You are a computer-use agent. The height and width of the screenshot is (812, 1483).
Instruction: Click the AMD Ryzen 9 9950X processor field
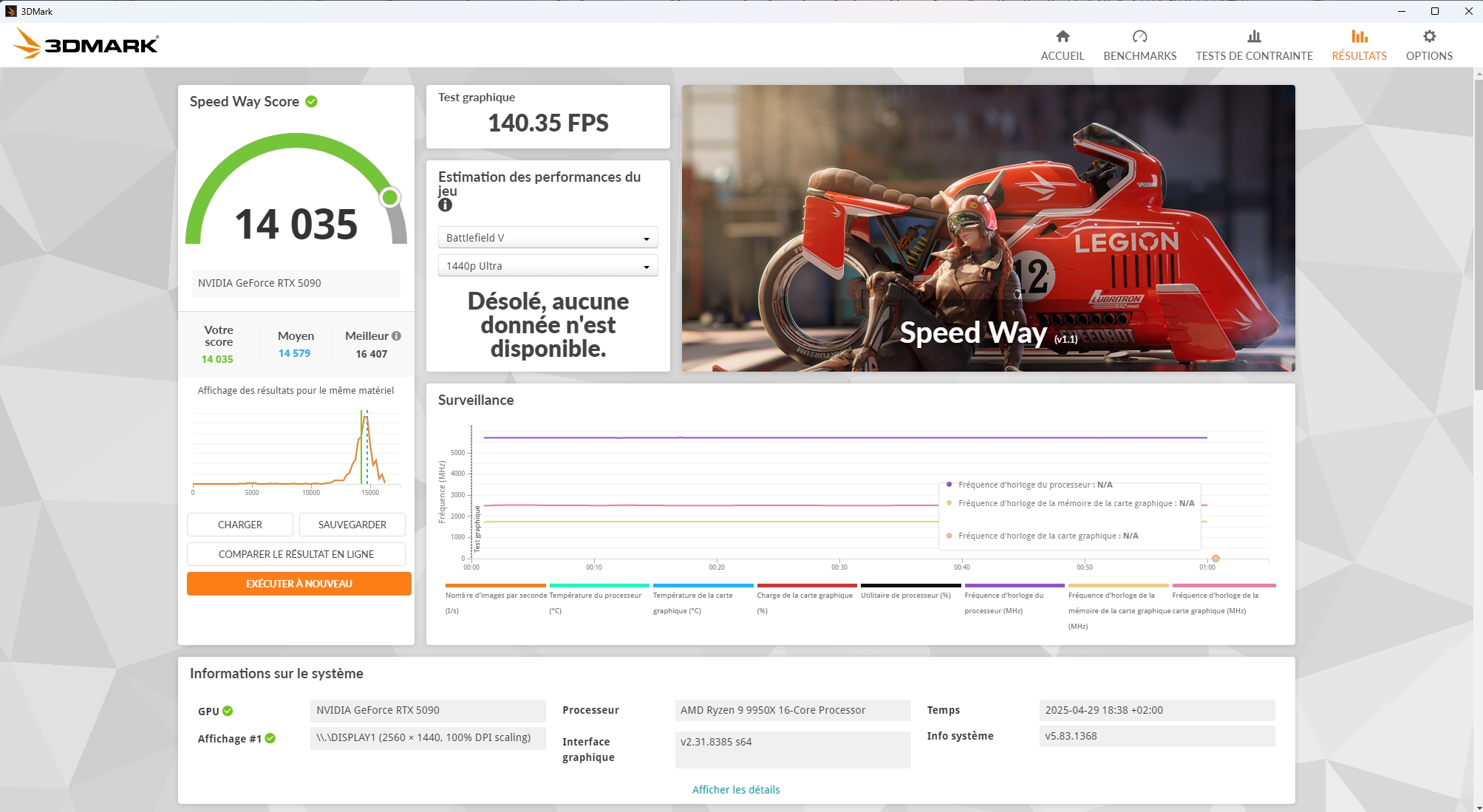point(792,710)
